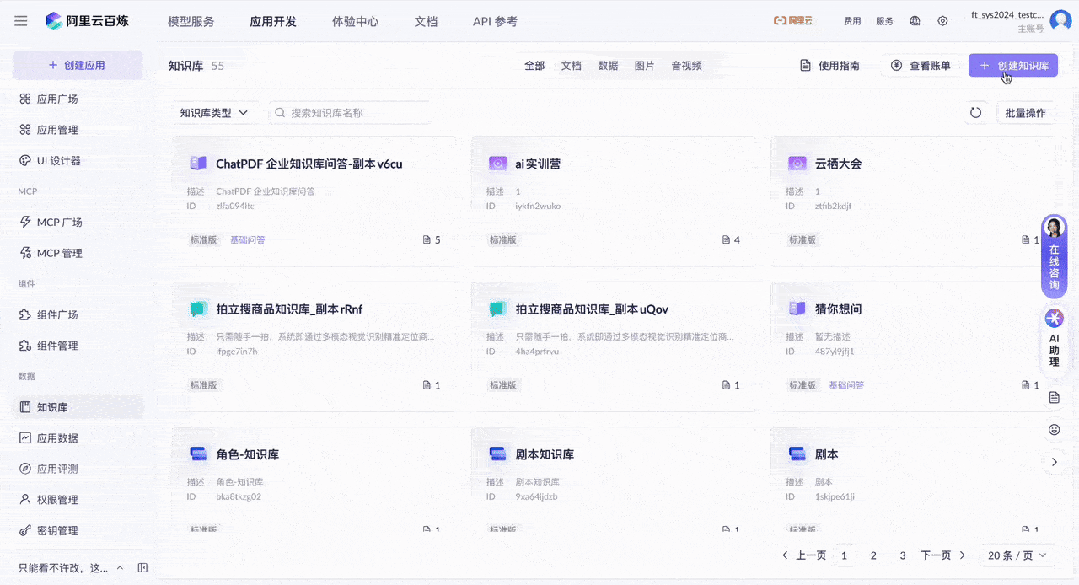Click the settings gear in the top bar

(x=941, y=20)
